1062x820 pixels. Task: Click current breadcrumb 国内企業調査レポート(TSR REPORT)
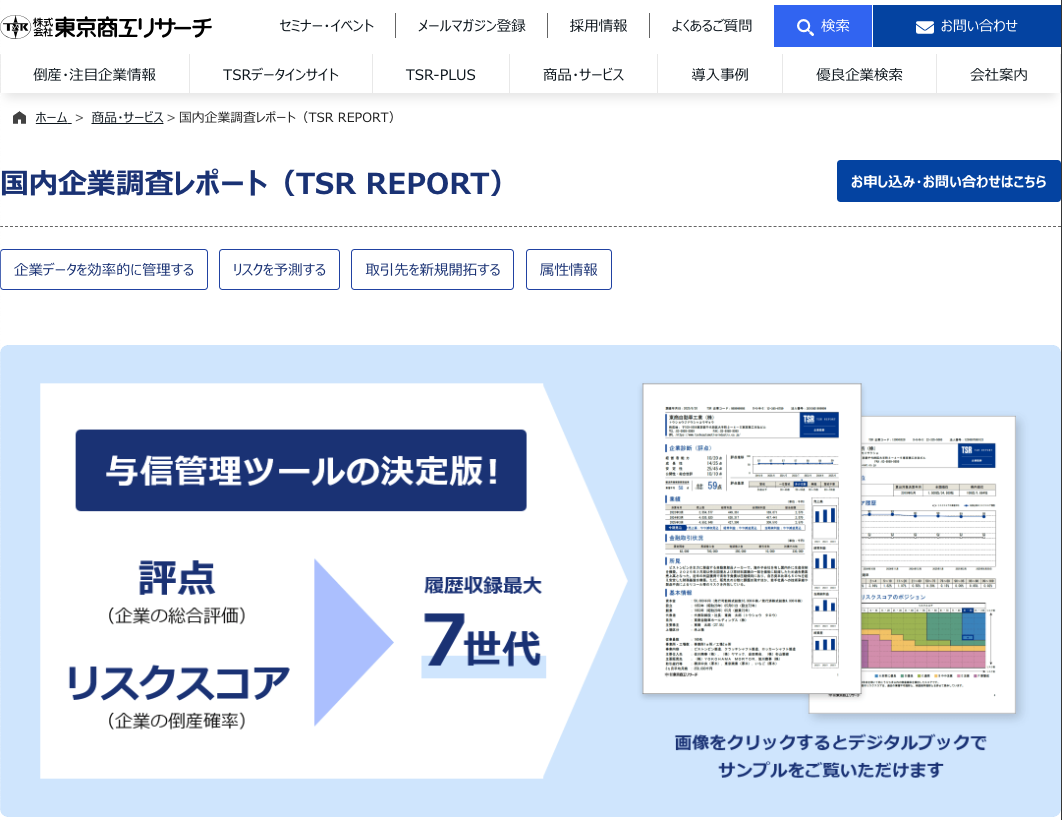pyautogui.click(x=287, y=118)
